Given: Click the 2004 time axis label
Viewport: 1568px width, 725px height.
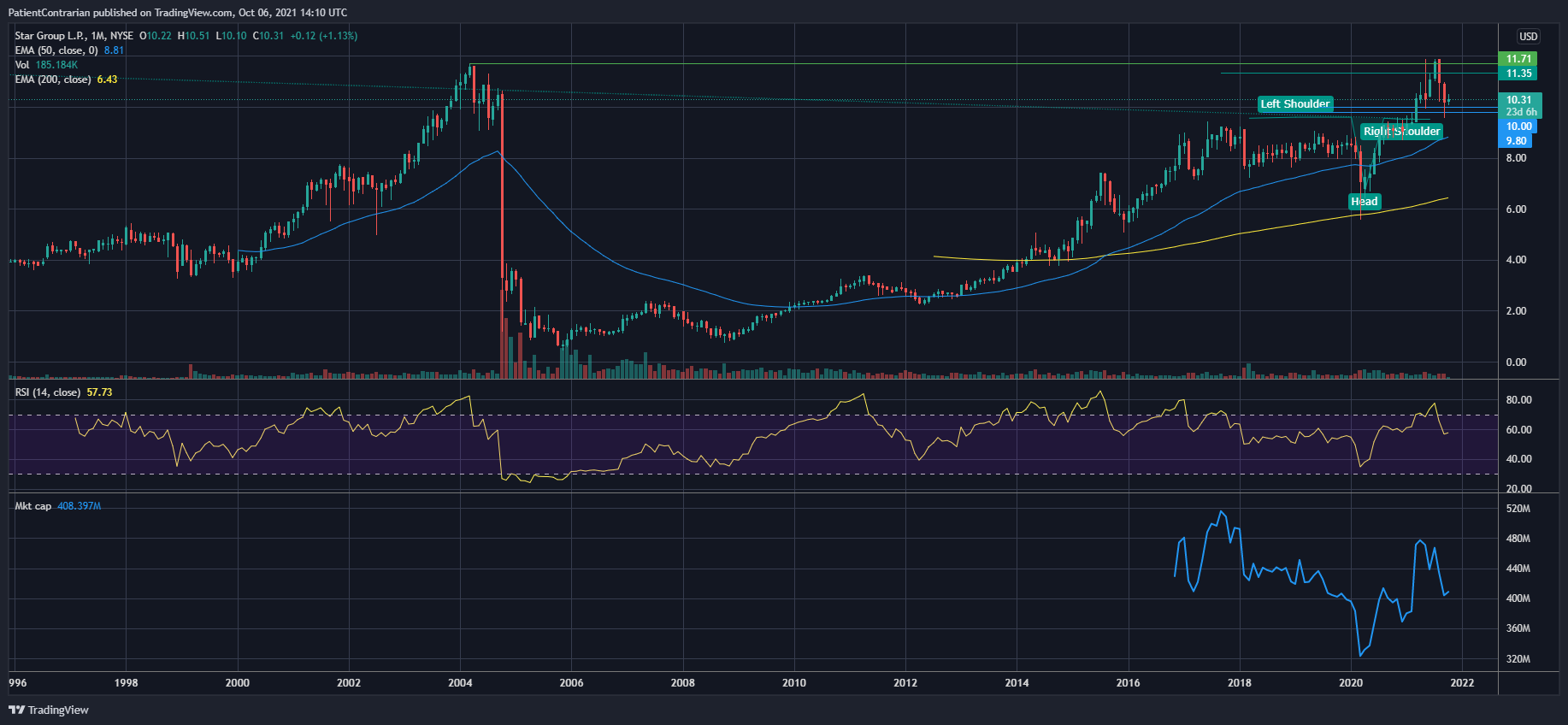Looking at the screenshot, I should 460,682.
